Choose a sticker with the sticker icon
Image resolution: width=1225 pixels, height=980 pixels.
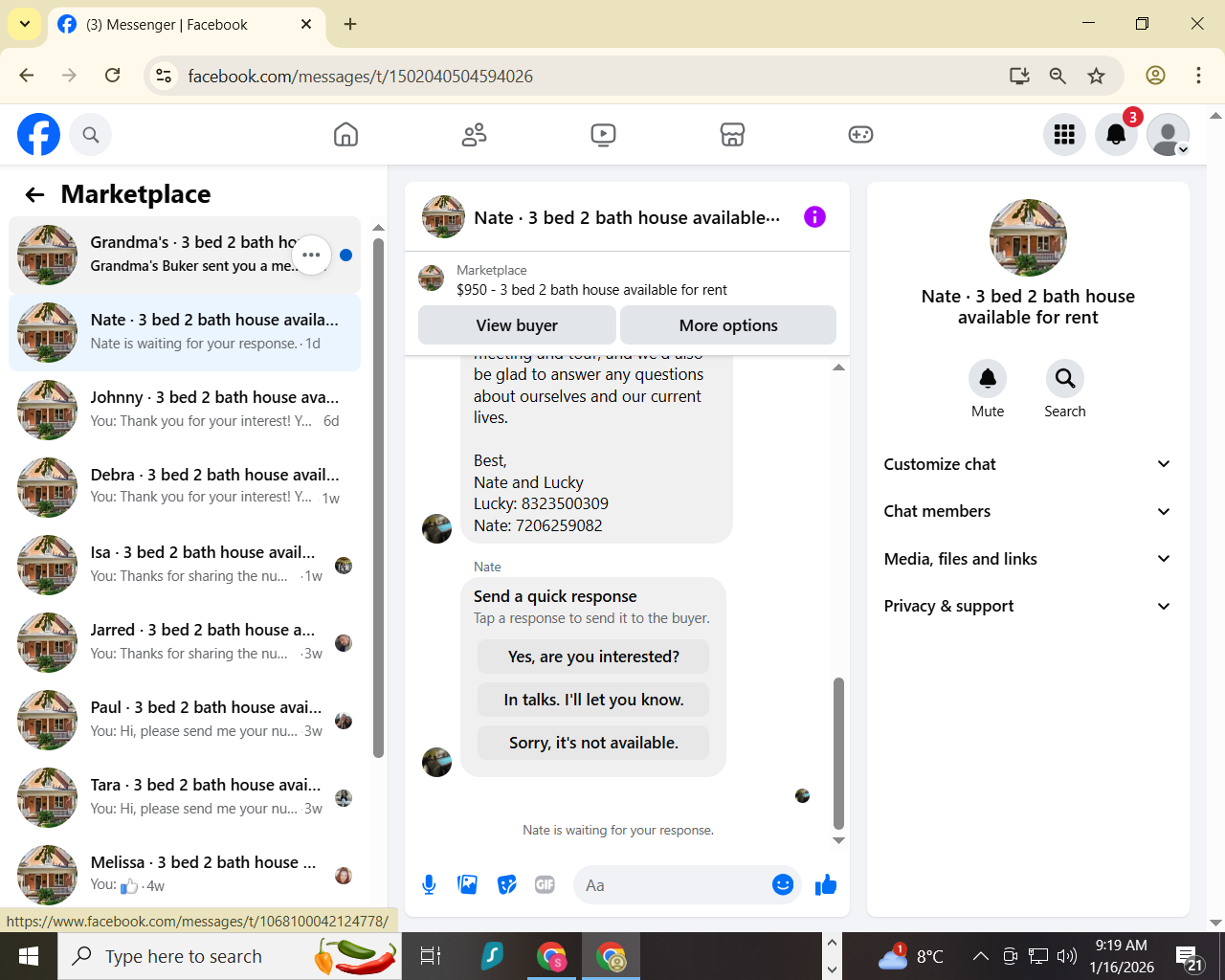coord(507,885)
